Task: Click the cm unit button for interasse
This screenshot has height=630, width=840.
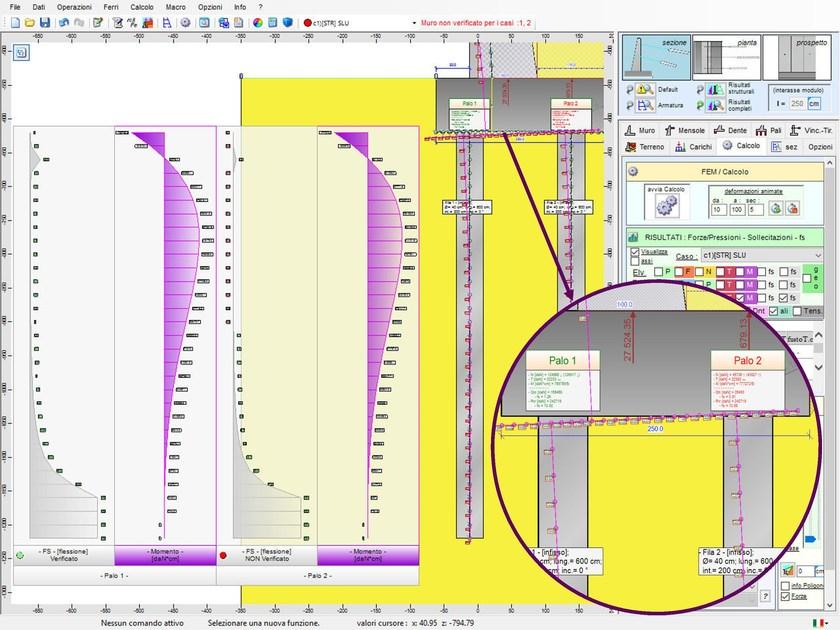Action: tap(814, 103)
